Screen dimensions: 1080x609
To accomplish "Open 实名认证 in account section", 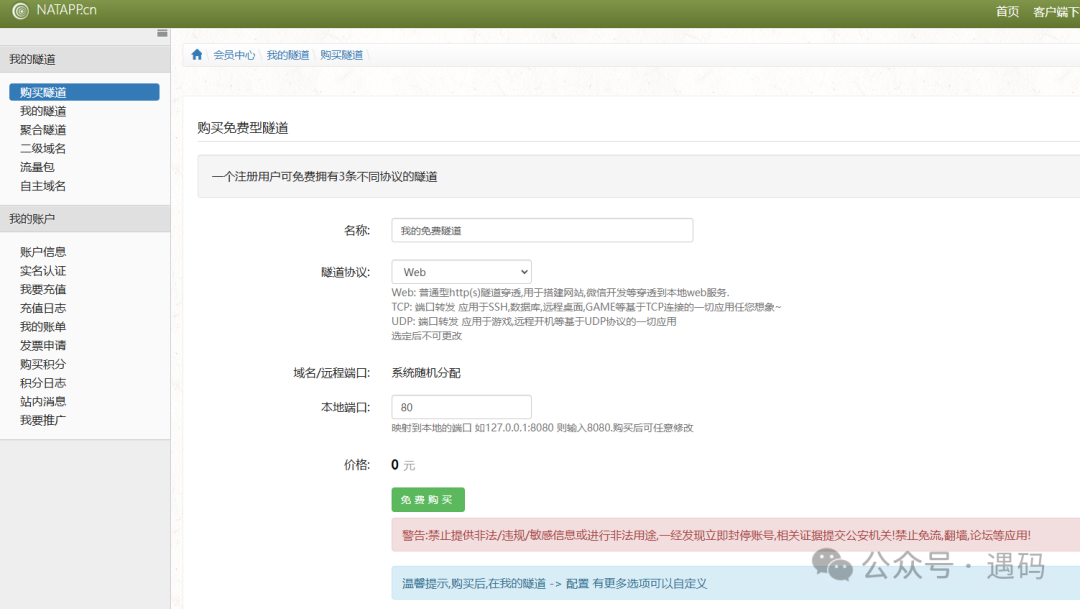I will (43, 271).
